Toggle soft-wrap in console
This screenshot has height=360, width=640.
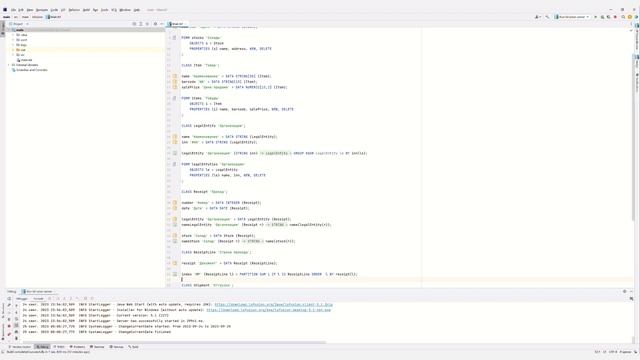click(16, 319)
